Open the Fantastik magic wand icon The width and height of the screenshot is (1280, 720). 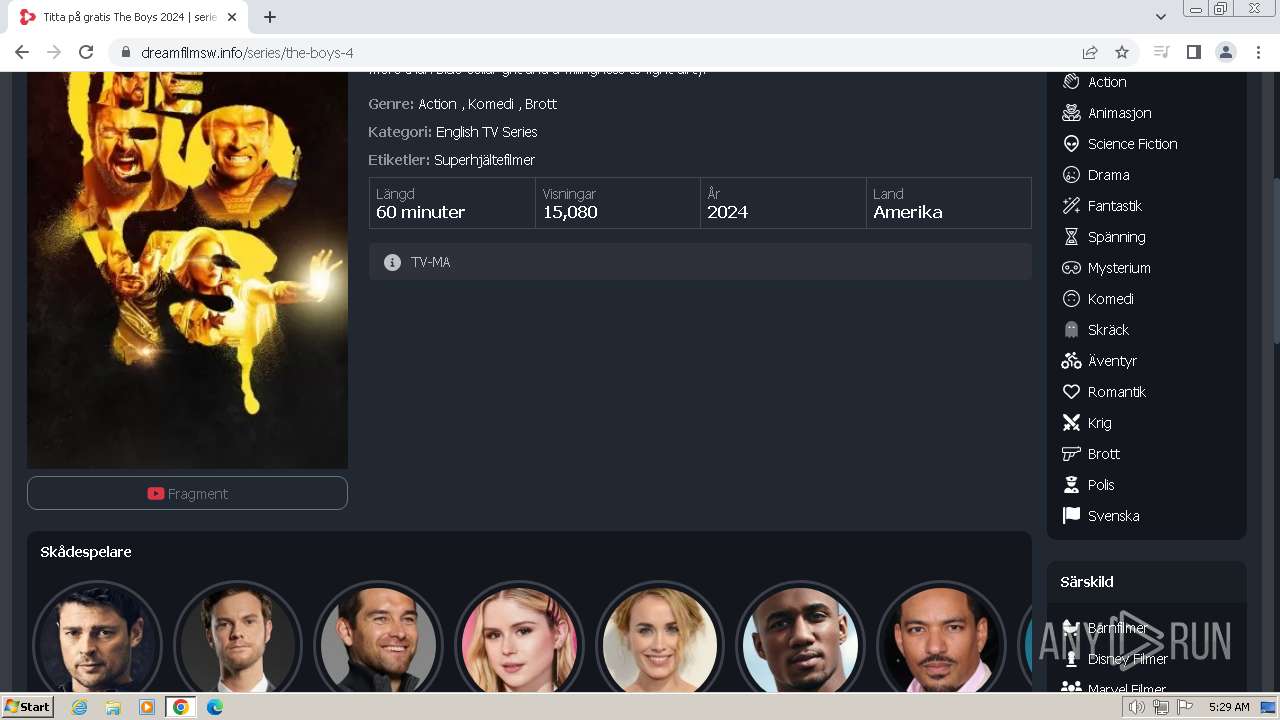click(x=1071, y=206)
